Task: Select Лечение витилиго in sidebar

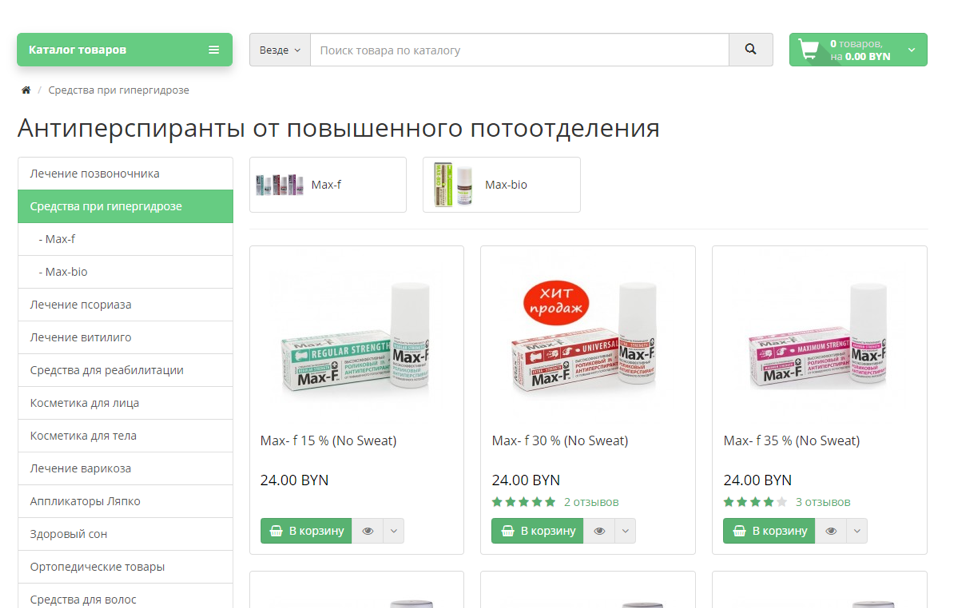Action: 125,338
